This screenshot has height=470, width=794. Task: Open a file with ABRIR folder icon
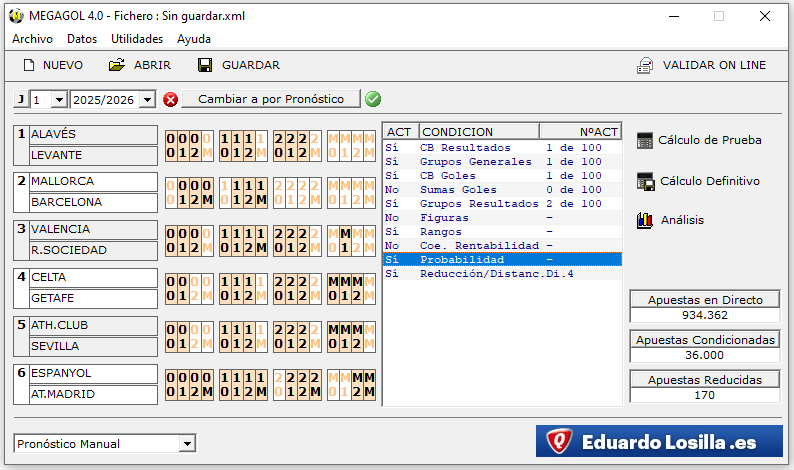pos(117,65)
